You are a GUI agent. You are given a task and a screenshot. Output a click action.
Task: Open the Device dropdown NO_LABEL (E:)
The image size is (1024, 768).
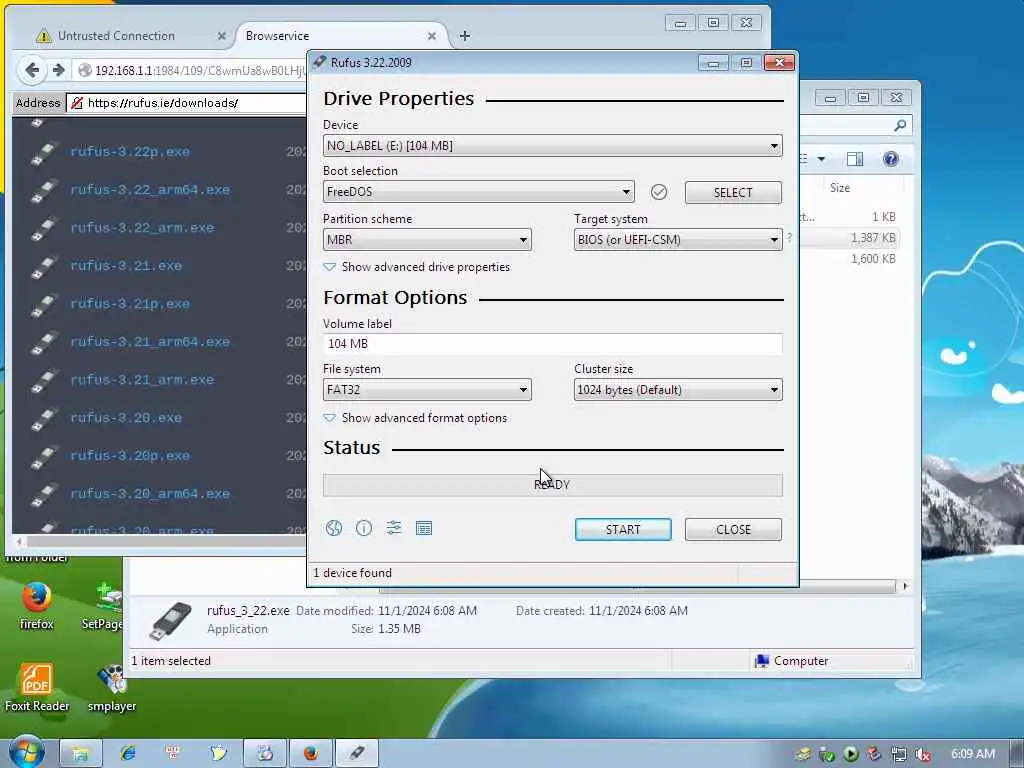coord(552,146)
